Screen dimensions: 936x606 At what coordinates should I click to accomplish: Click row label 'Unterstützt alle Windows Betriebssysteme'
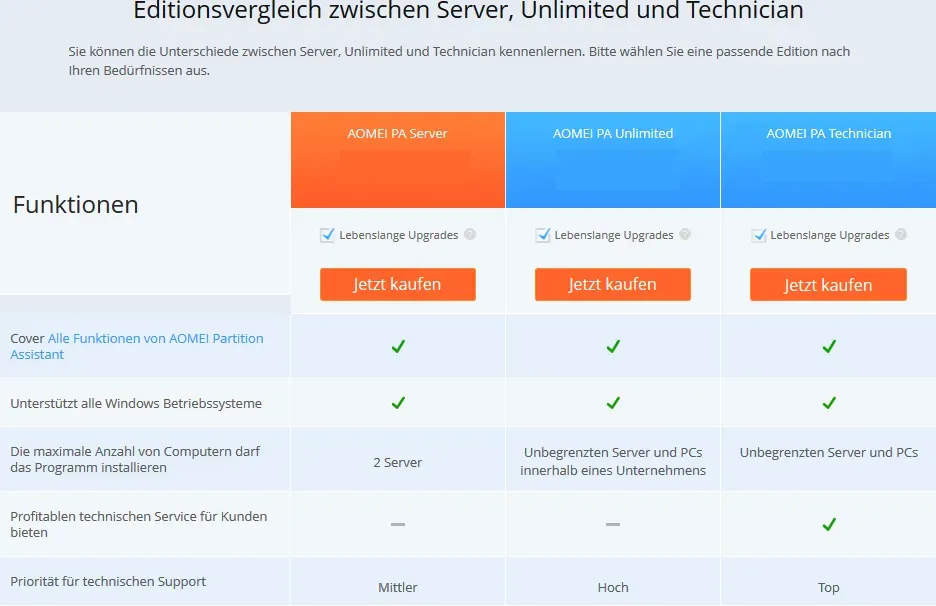(x=136, y=404)
